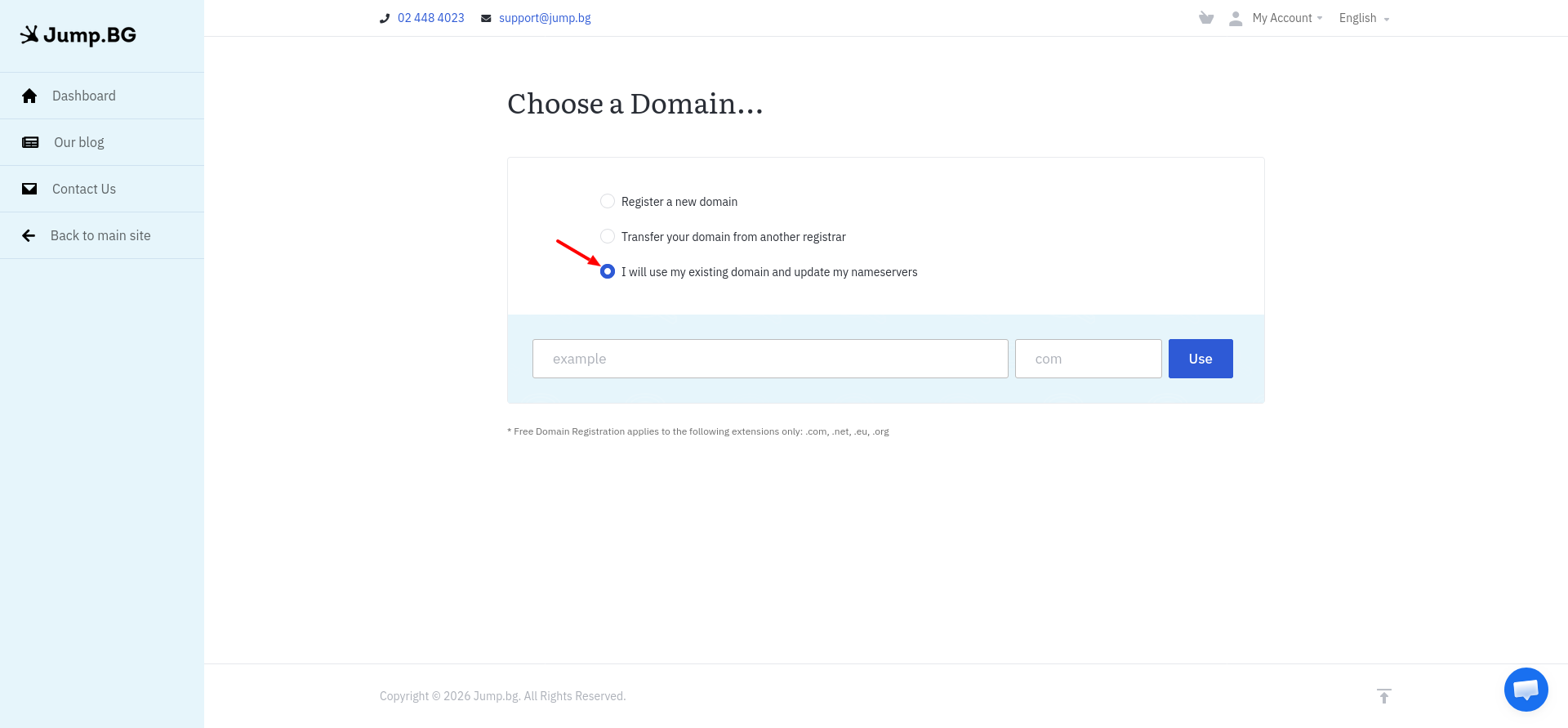Open the English language dropdown

(x=1364, y=18)
